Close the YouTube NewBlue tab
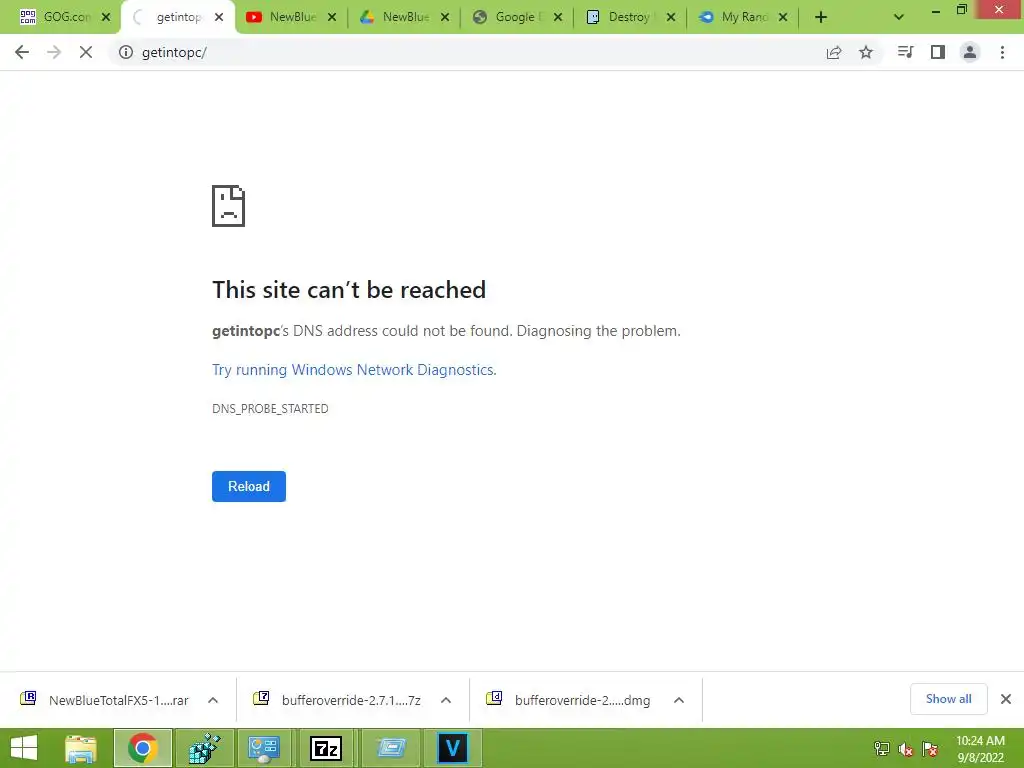The width and height of the screenshot is (1024, 768). point(332,17)
